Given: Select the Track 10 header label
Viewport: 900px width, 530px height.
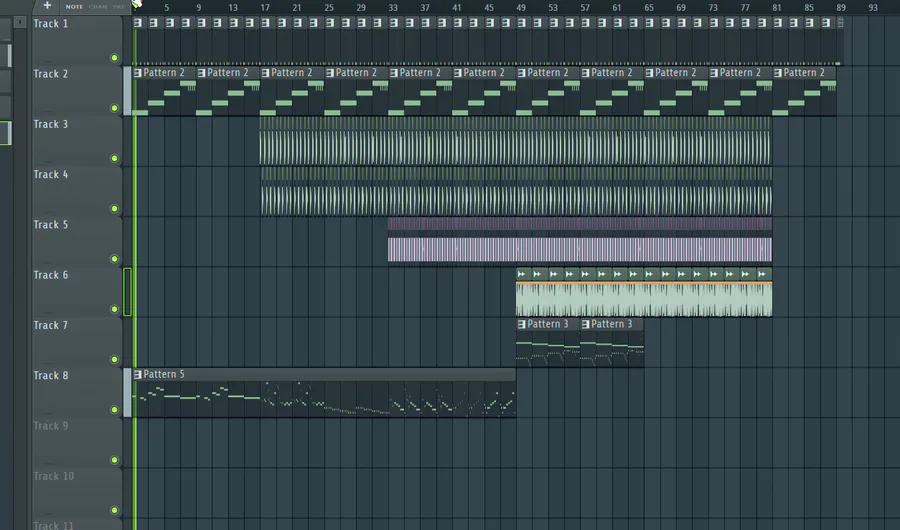Looking at the screenshot, I should point(53,476).
